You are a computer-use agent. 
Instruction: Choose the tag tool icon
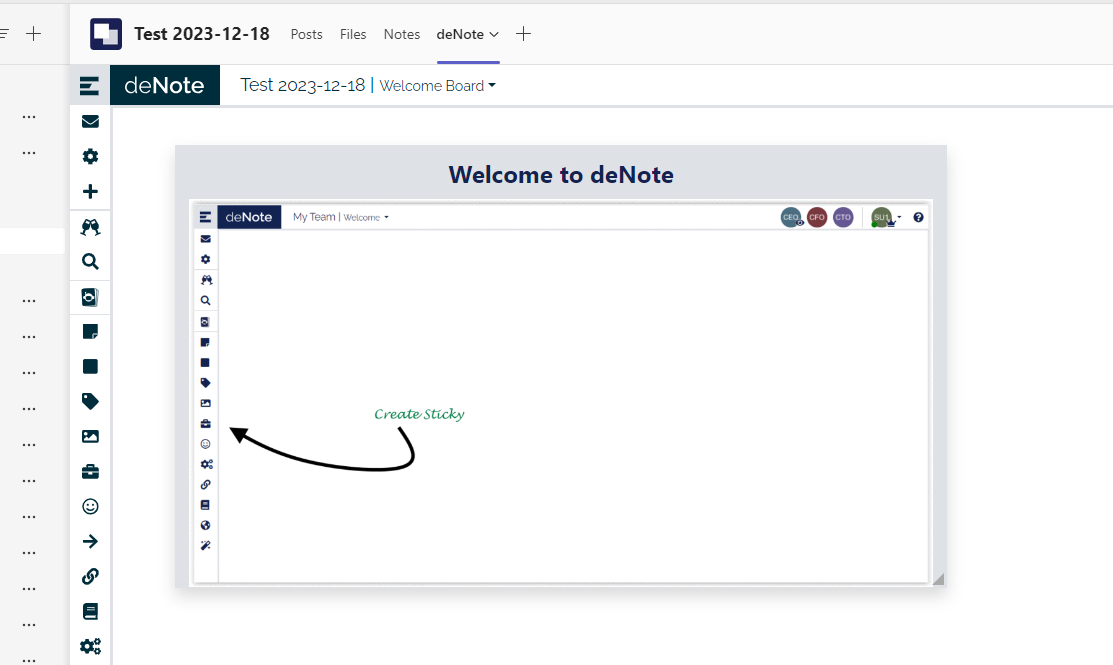point(90,402)
